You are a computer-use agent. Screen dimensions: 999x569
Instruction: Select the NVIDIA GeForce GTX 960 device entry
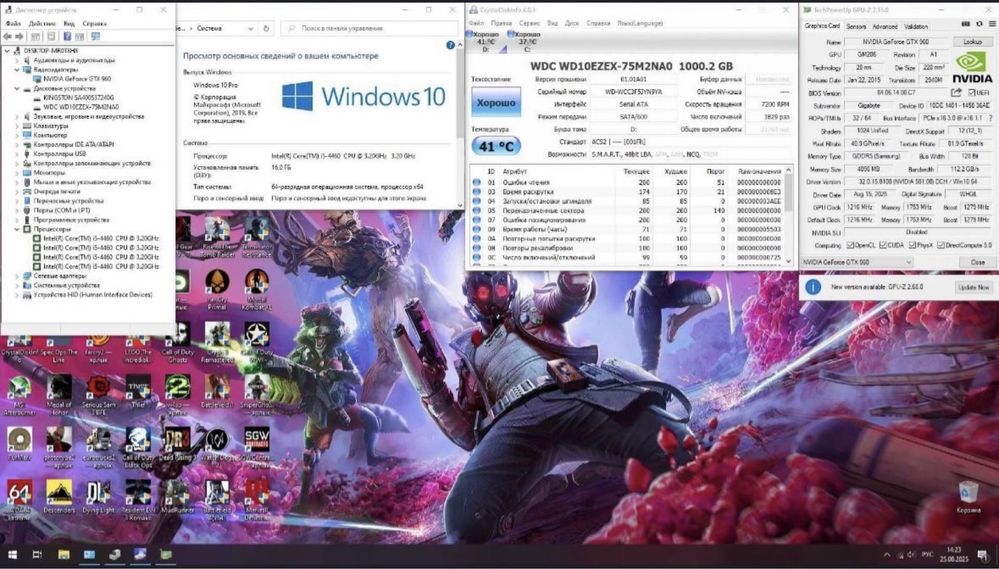pyautogui.click(x=77, y=79)
